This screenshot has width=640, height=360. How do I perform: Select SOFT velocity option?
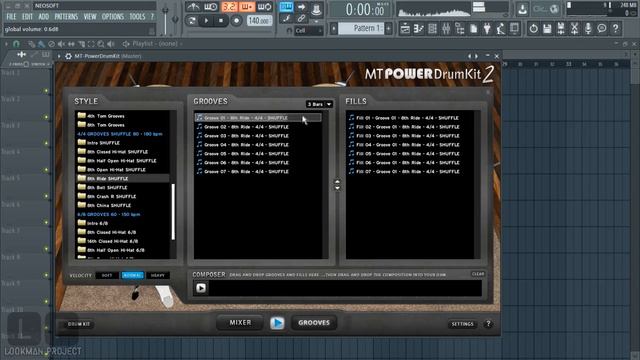click(x=107, y=276)
